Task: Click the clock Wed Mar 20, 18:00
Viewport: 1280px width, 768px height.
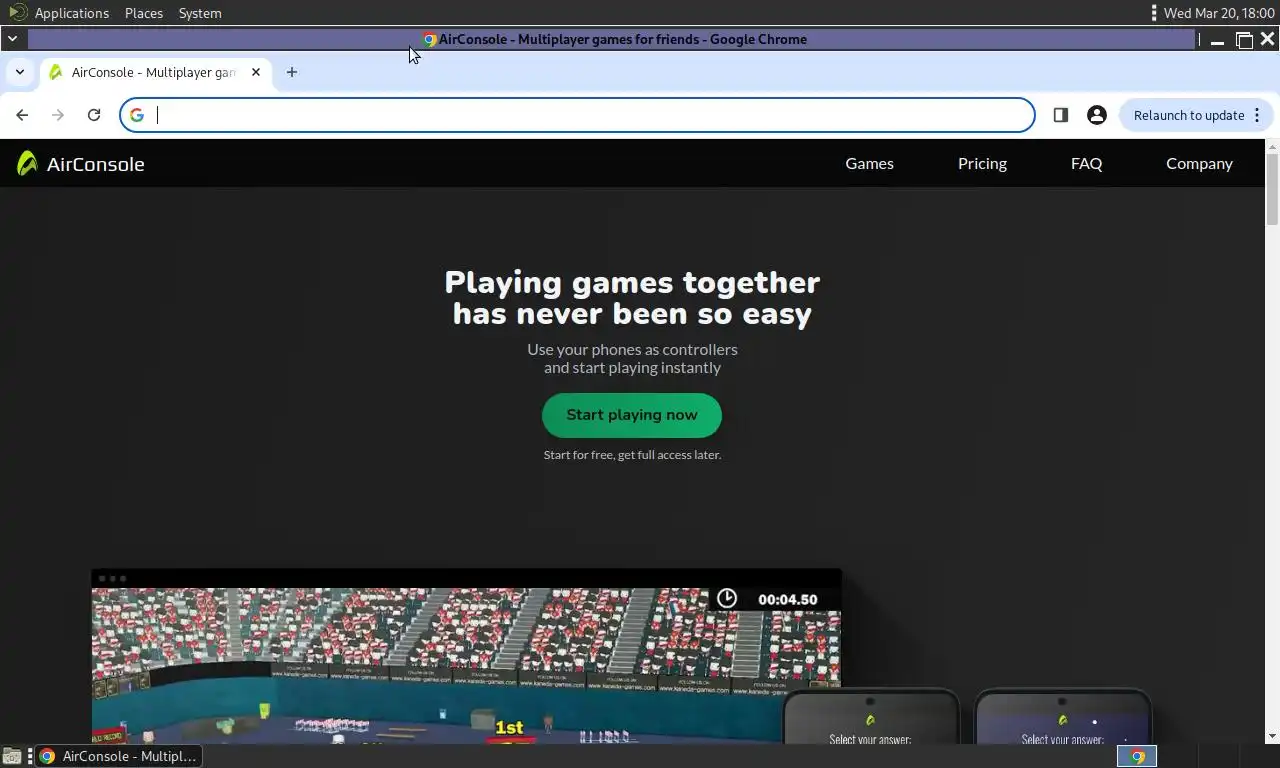Action: coord(1219,13)
